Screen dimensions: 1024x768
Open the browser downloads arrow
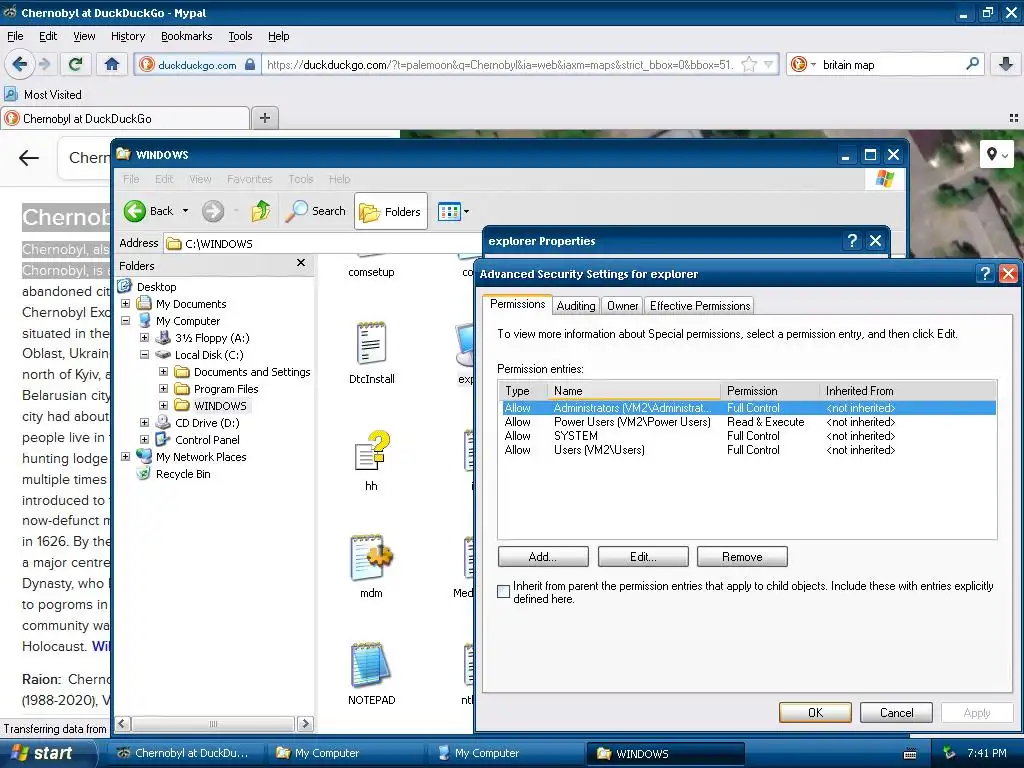[1006, 64]
